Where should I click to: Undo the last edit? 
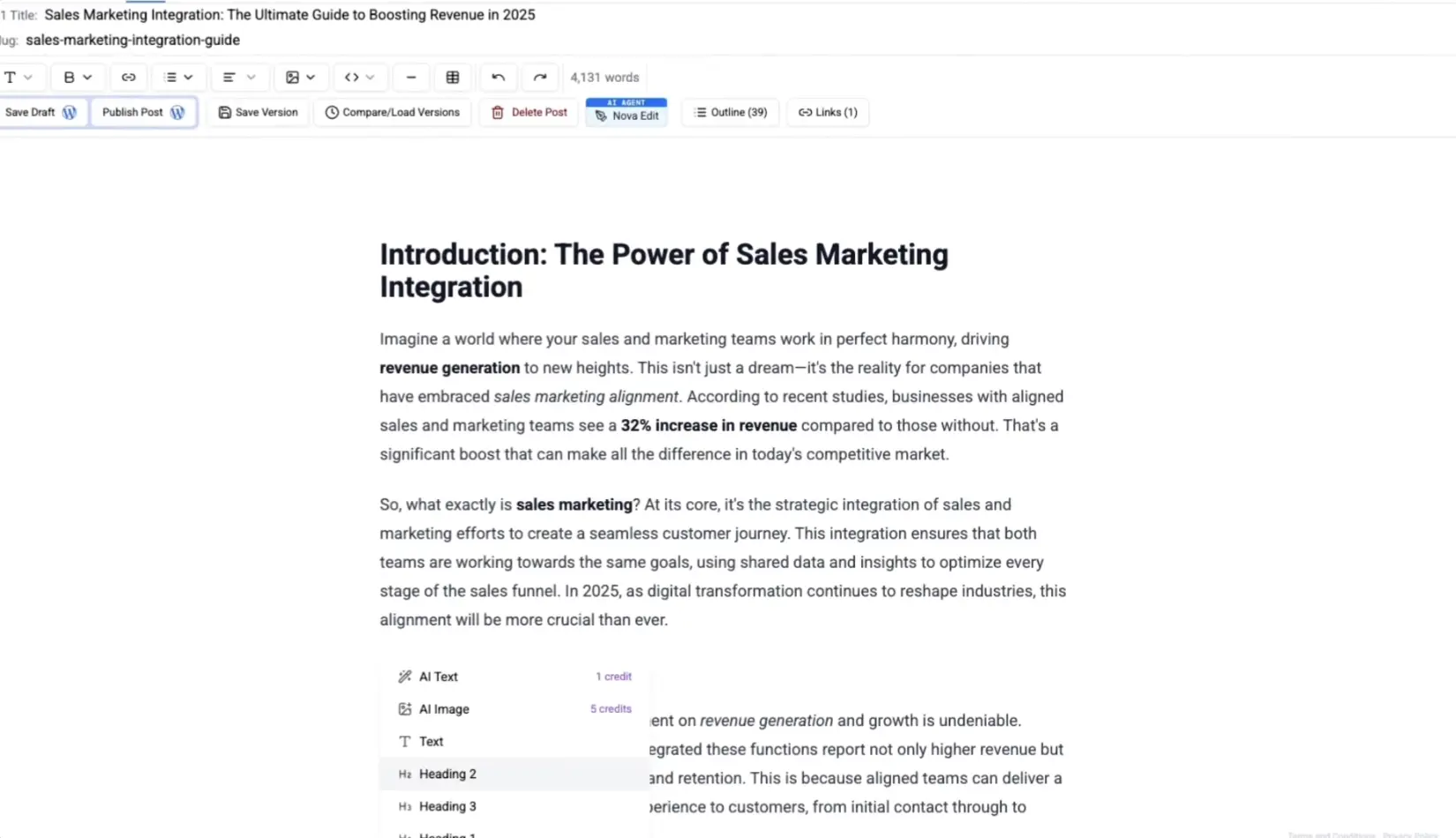click(x=498, y=78)
